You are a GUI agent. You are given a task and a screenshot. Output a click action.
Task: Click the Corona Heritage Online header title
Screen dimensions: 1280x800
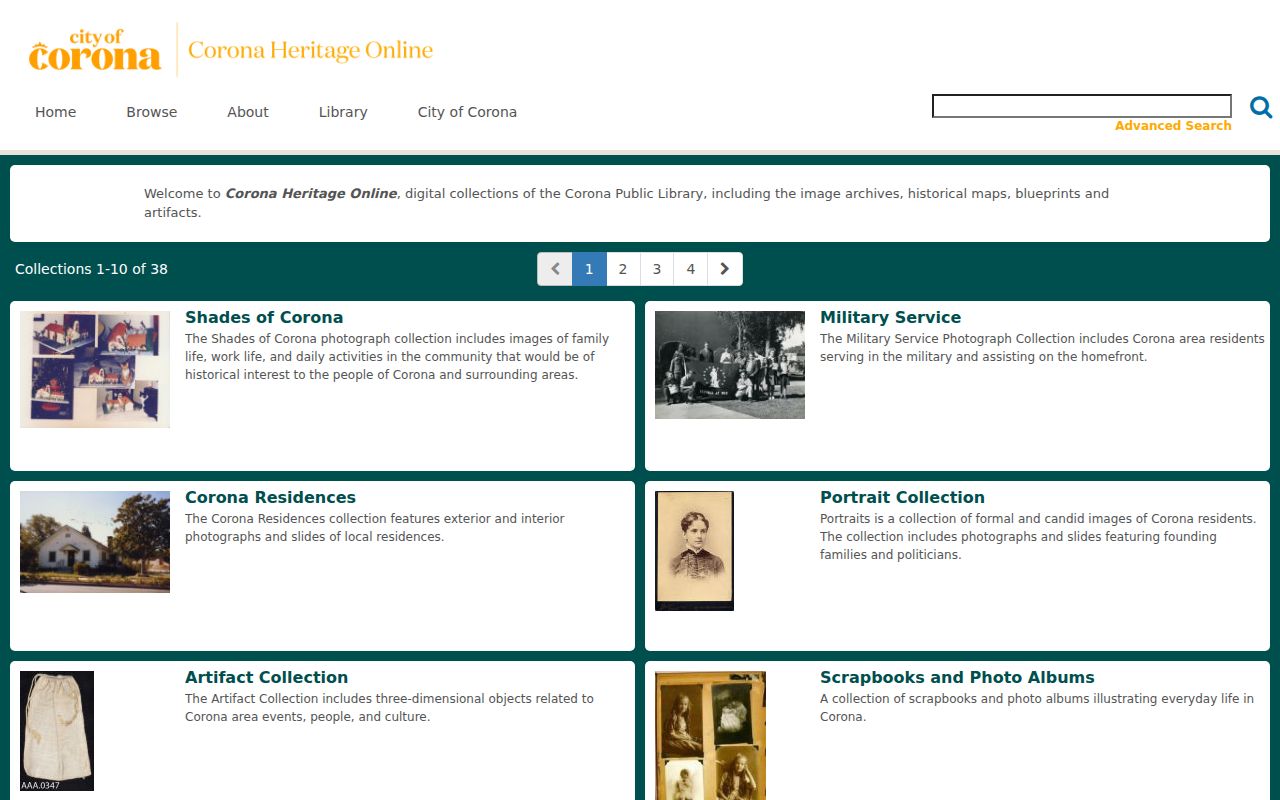[x=310, y=50]
